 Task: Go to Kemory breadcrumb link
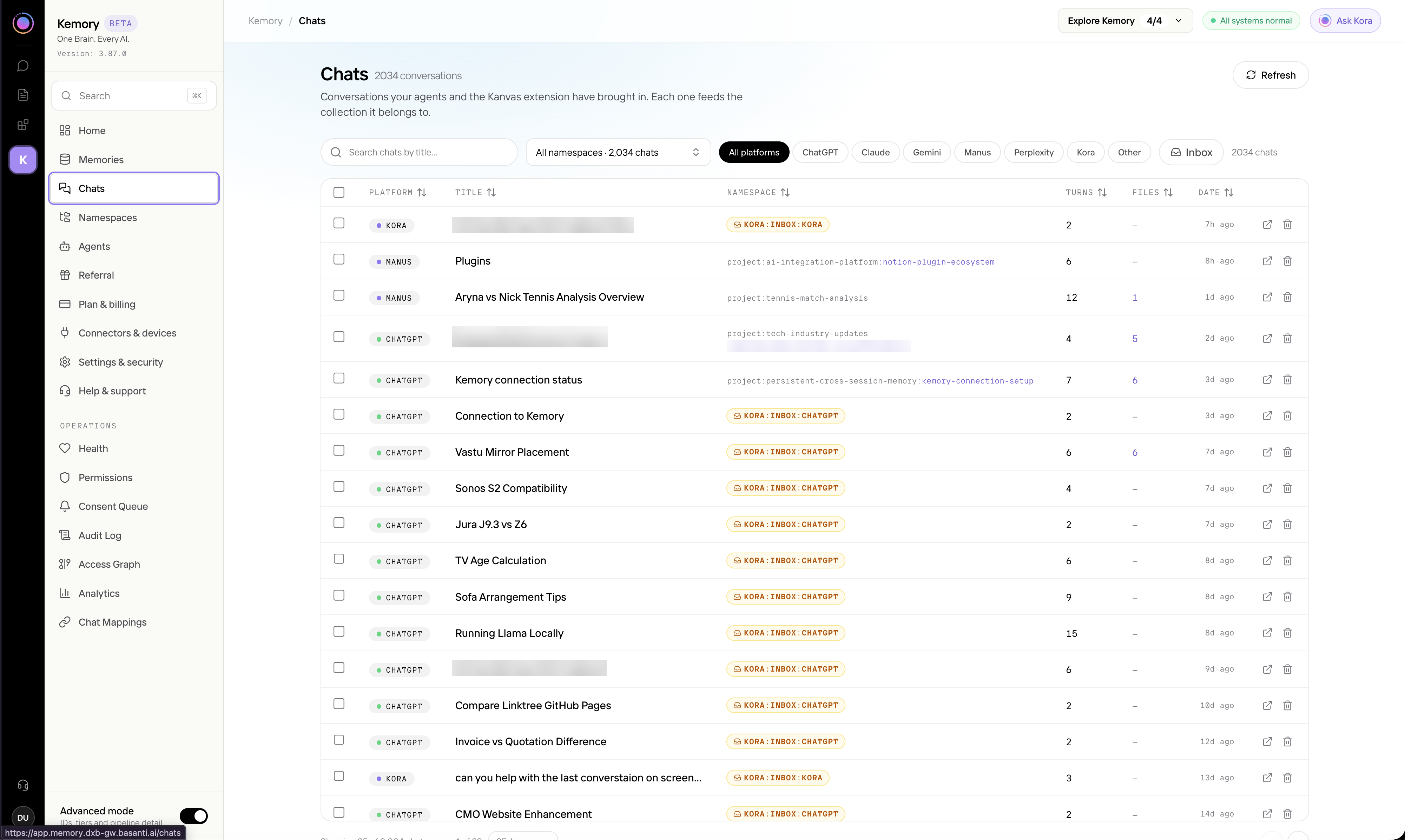click(x=265, y=21)
